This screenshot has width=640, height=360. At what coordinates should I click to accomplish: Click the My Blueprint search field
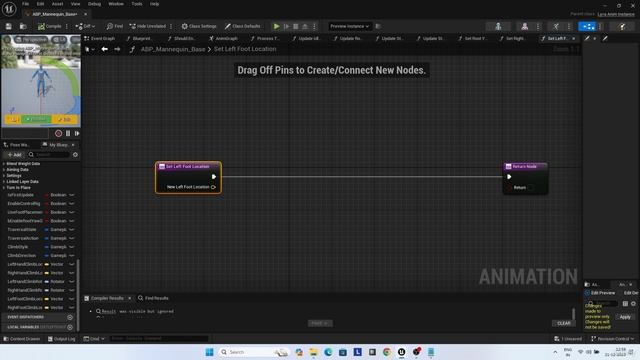(x=49, y=155)
